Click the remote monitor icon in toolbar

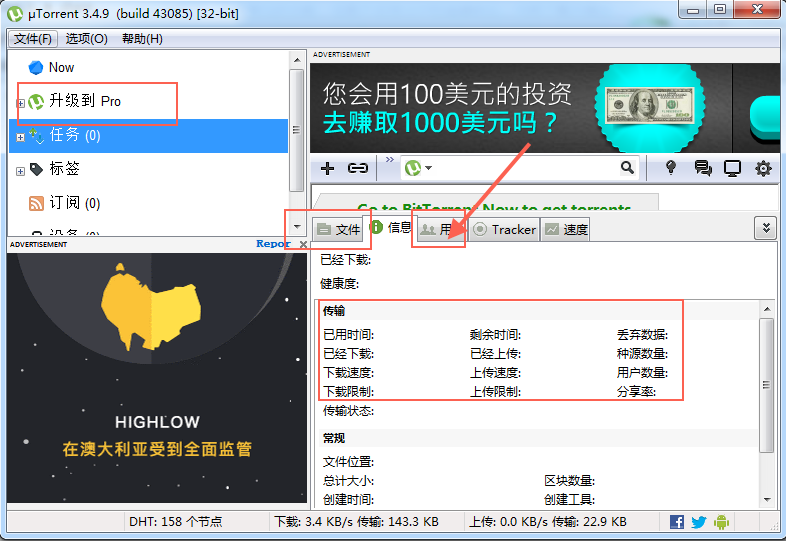coord(732,168)
